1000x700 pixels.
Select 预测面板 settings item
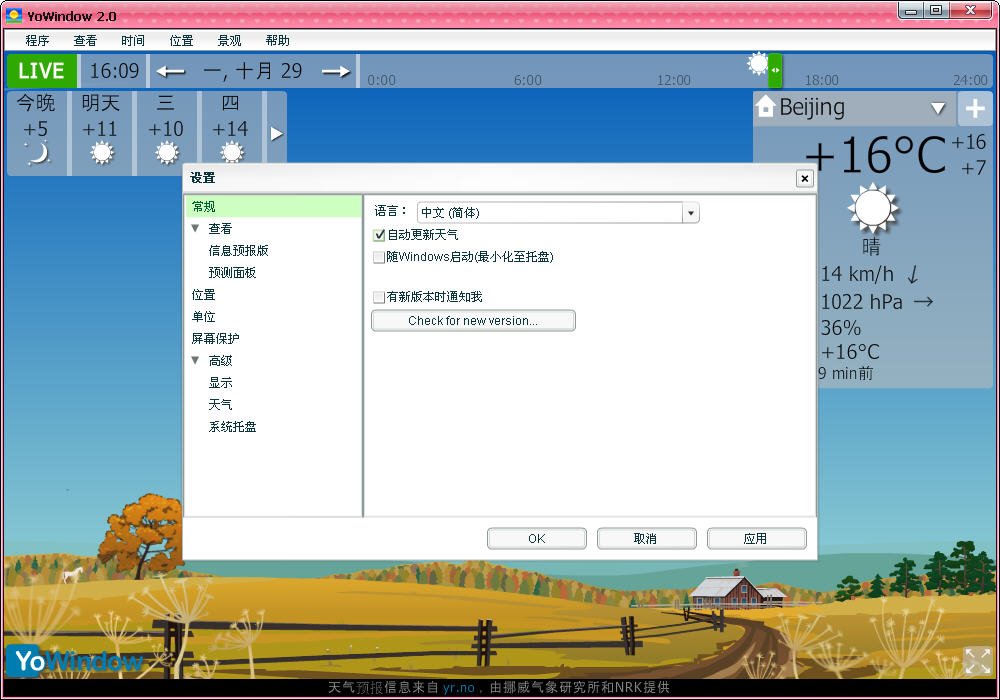click(232, 273)
